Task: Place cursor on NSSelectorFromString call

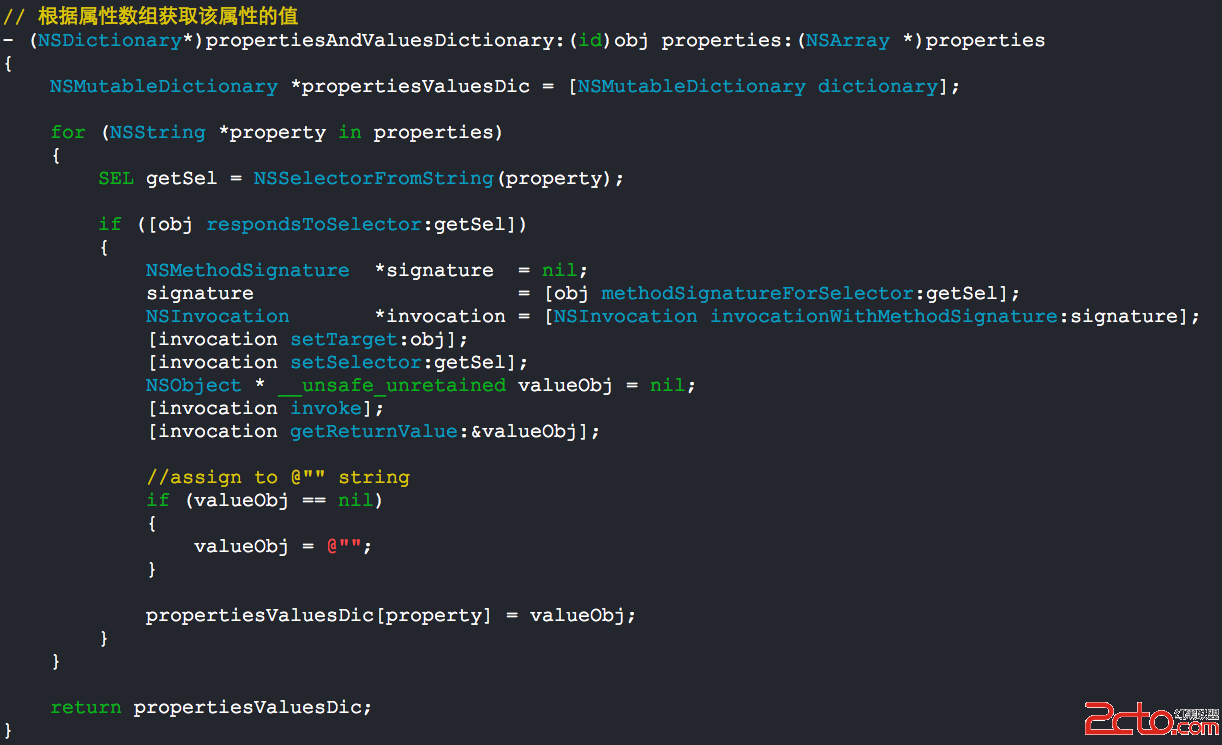Action: tap(373, 178)
